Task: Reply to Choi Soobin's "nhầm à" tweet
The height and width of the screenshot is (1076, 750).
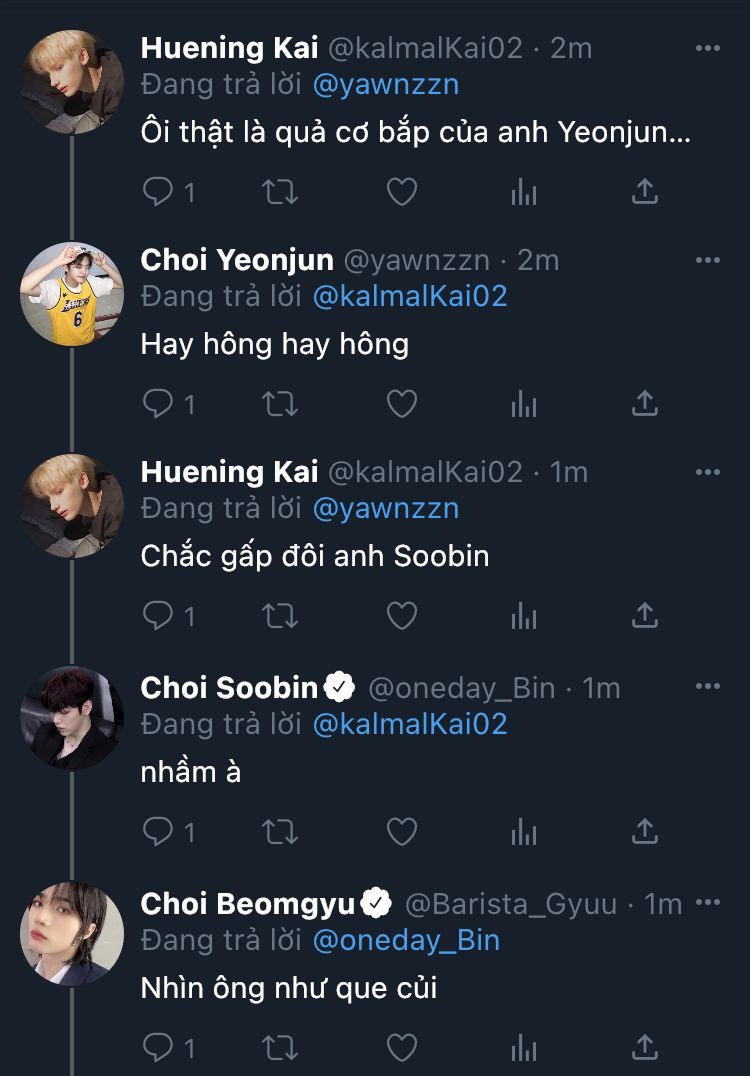Action: (x=159, y=831)
